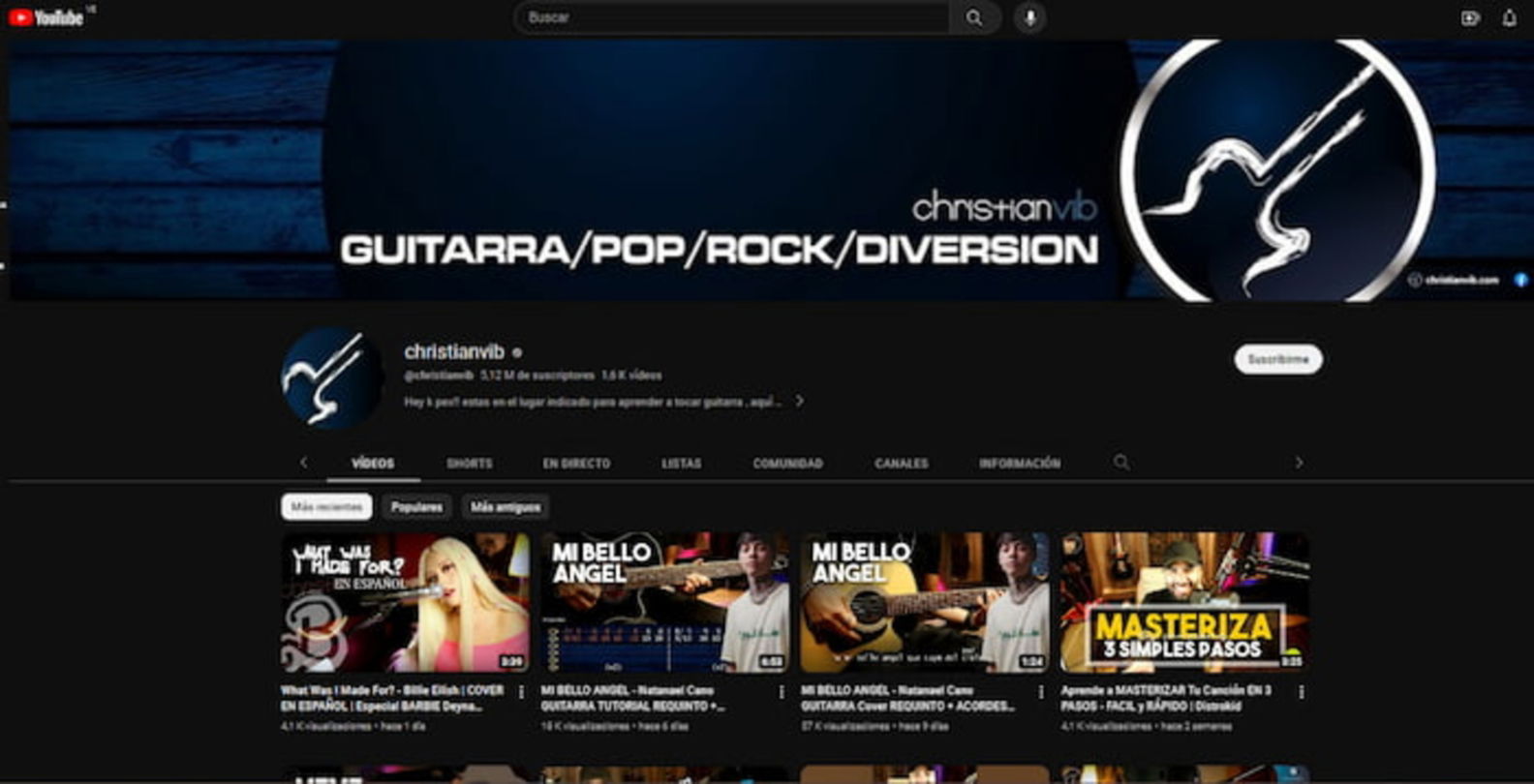This screenshot has width=1534, height=784.
Task: Play MI BELLO ANGEL acoustic cover thumbnail
Action: coord(925,602)
